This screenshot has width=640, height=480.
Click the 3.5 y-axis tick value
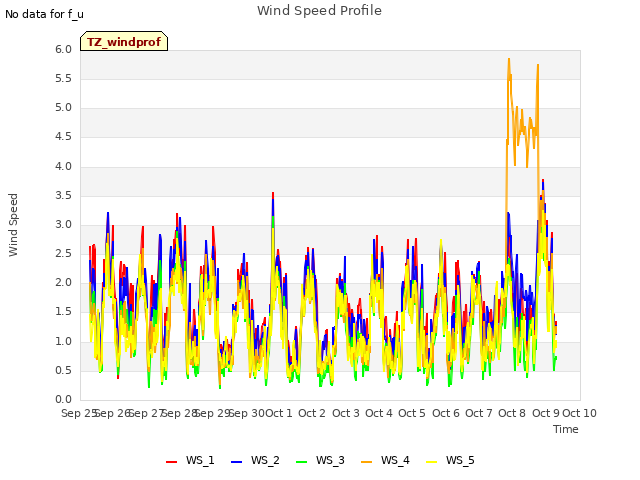(x=63, y=196)
